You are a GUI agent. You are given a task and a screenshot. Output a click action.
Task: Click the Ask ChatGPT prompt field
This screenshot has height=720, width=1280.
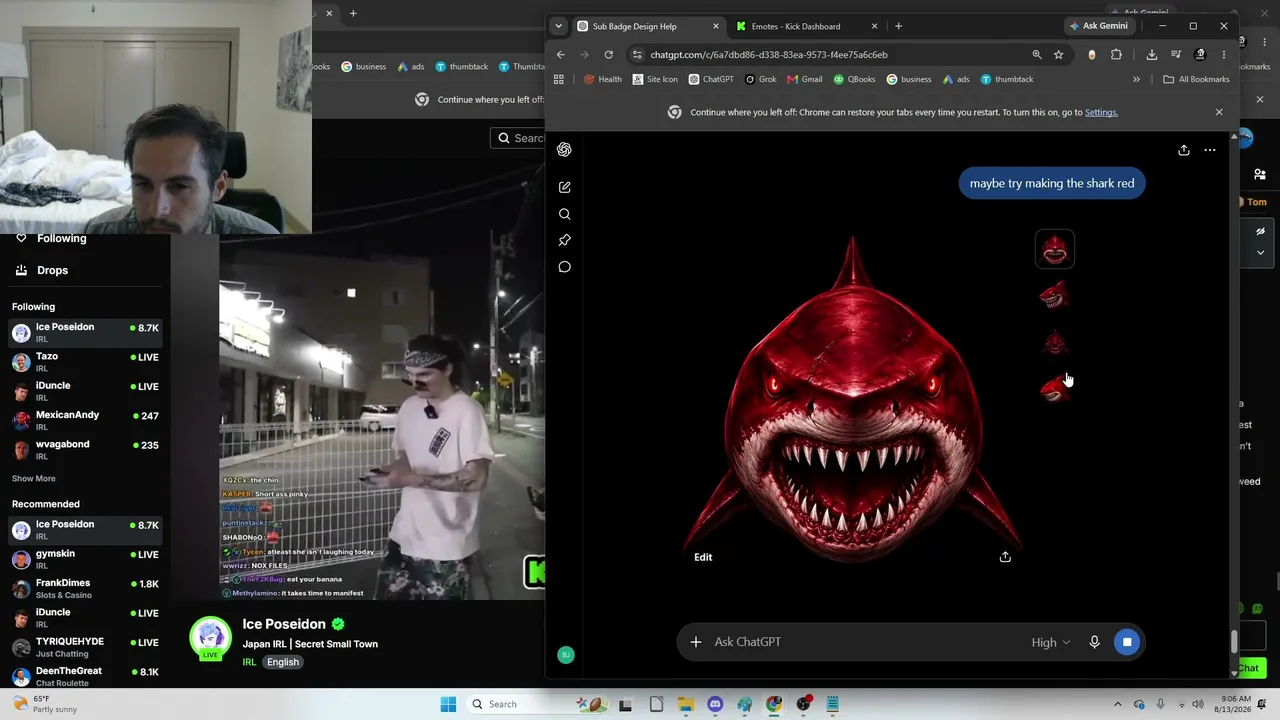click(865, 642)
